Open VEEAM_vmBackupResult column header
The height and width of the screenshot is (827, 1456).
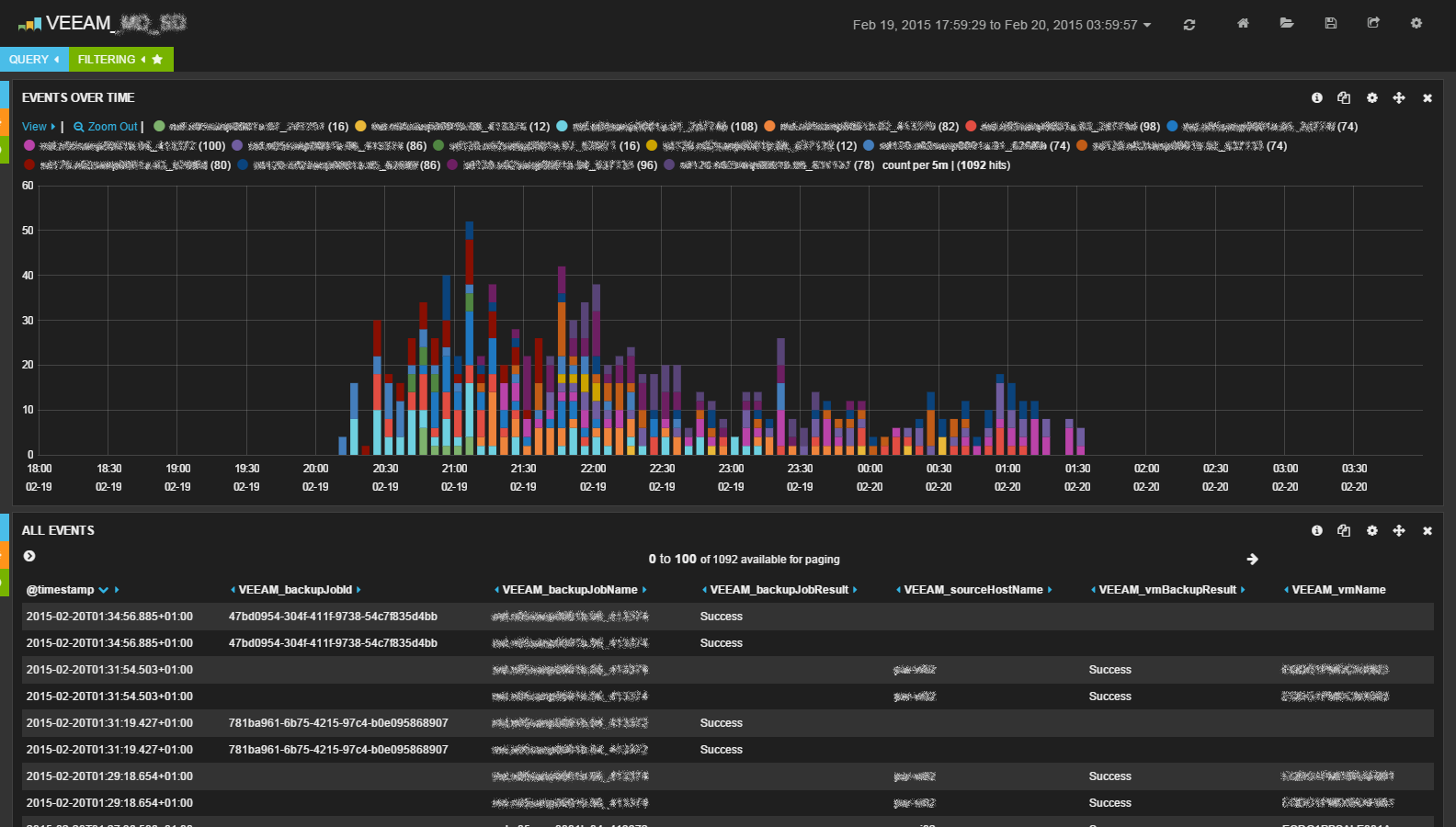(x=1167, y=590)
